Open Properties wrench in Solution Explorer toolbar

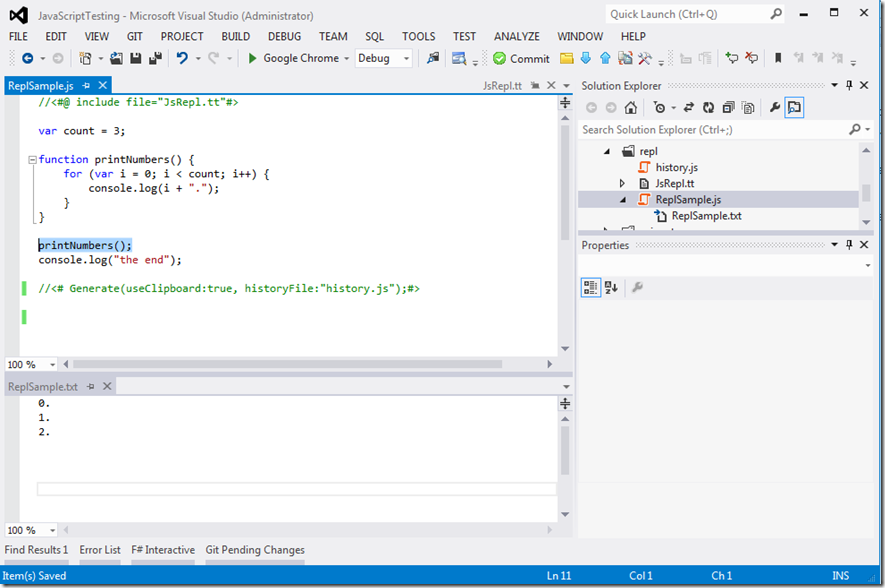[775, 107]
